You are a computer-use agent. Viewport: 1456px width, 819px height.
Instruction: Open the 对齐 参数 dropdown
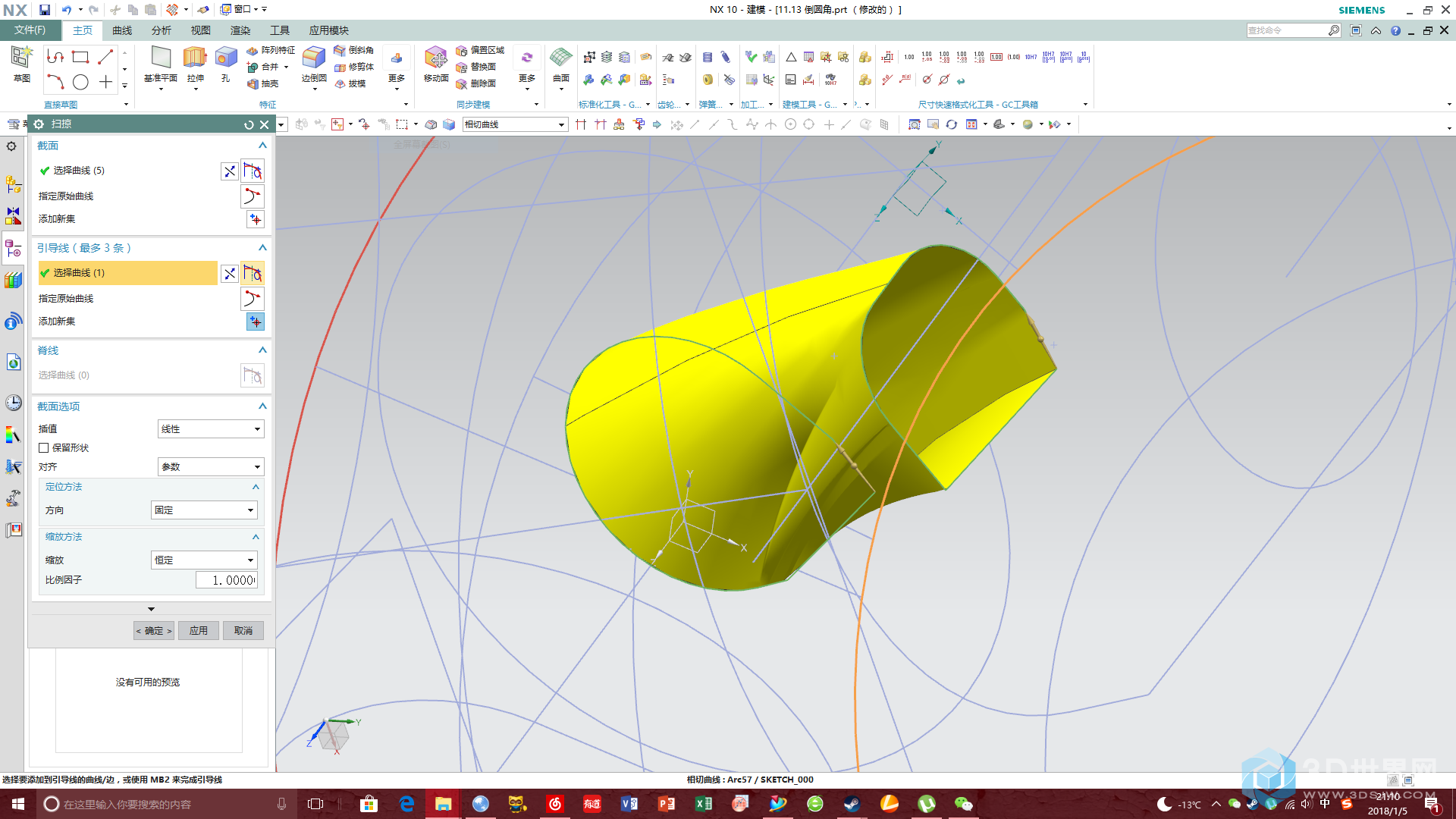tap(211, 467)
